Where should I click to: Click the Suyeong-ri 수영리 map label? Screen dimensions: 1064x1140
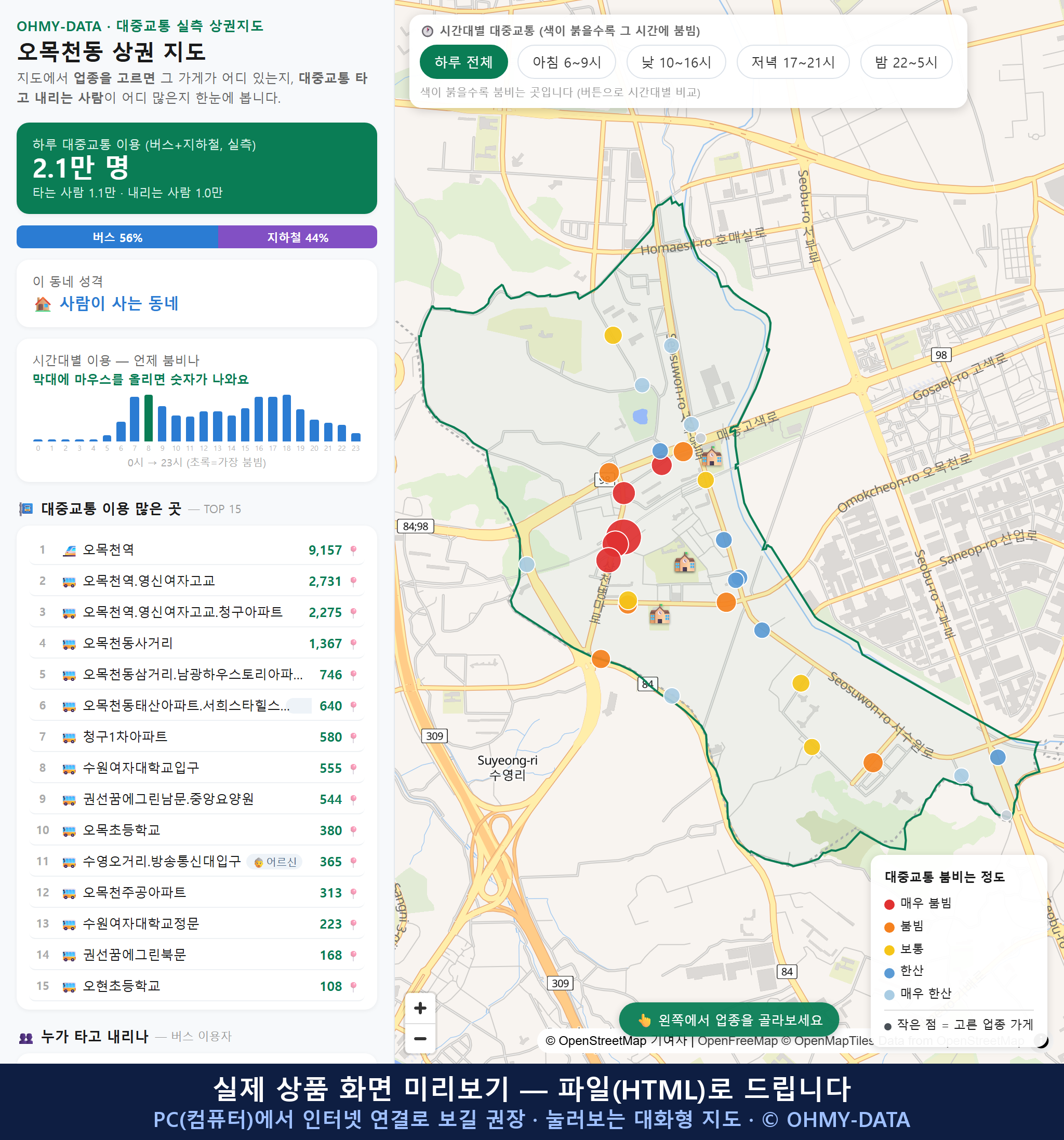[508, 767]
